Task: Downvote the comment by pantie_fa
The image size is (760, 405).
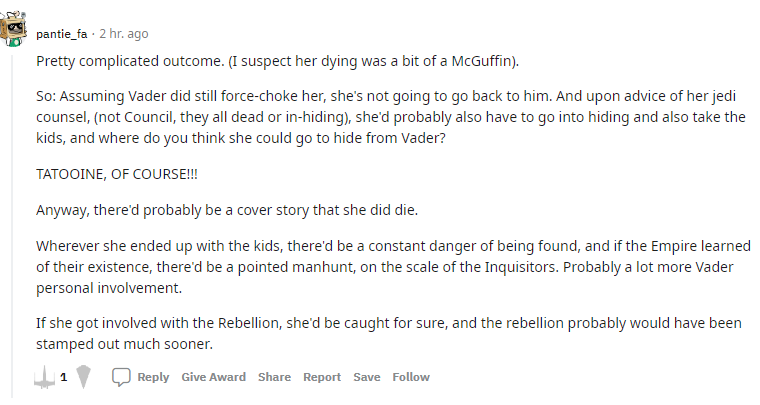Action: 83,376
